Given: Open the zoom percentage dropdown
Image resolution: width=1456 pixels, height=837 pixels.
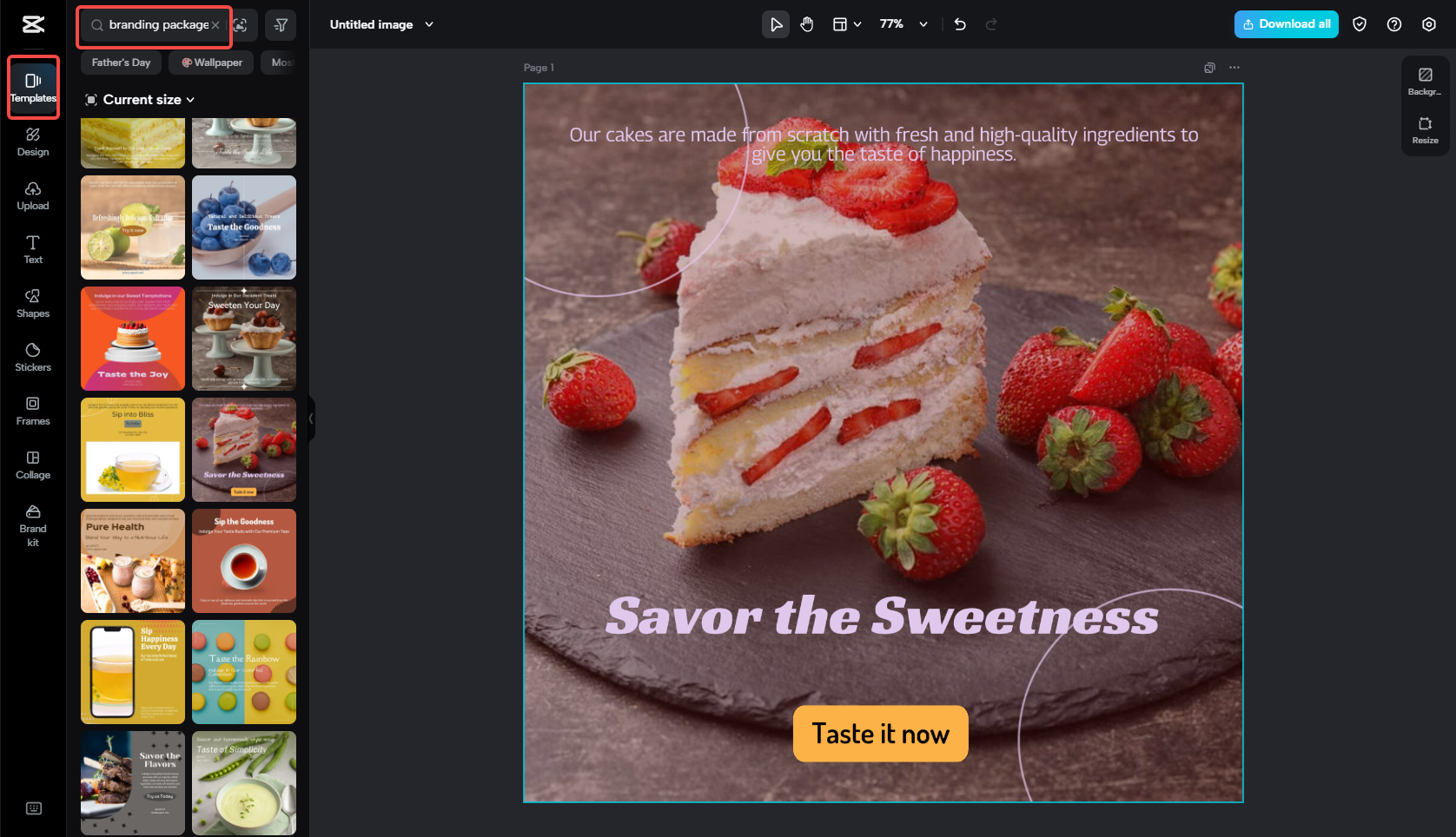Looking at the screenshot, I should 902,24.
